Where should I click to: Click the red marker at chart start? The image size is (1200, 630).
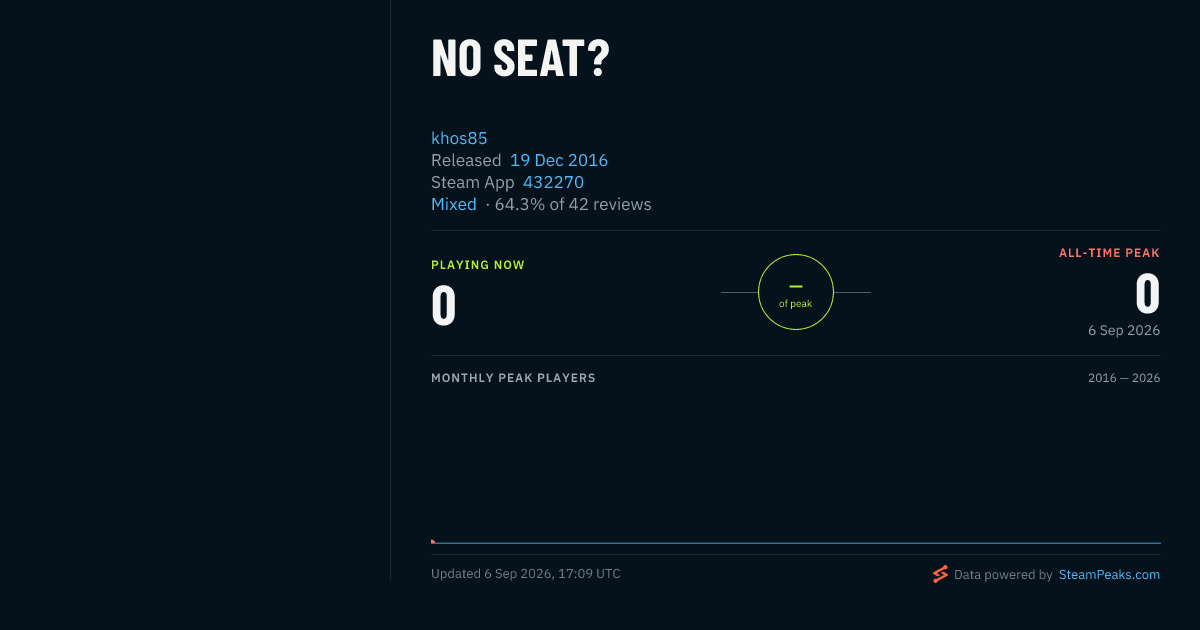[433, 541]
